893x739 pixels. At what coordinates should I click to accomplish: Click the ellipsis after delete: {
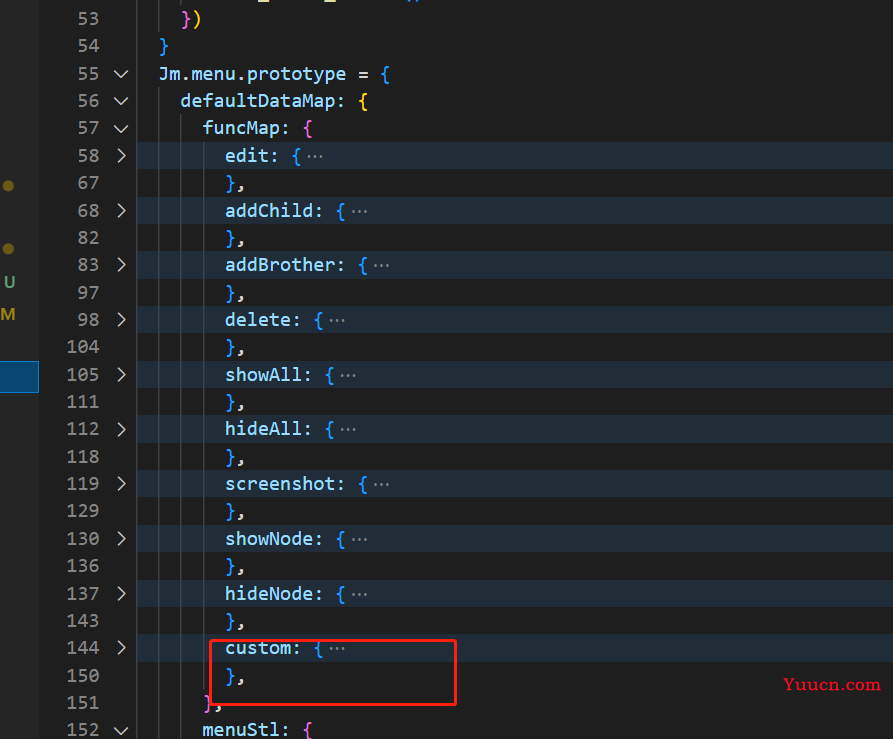click(x=337, y=321)
